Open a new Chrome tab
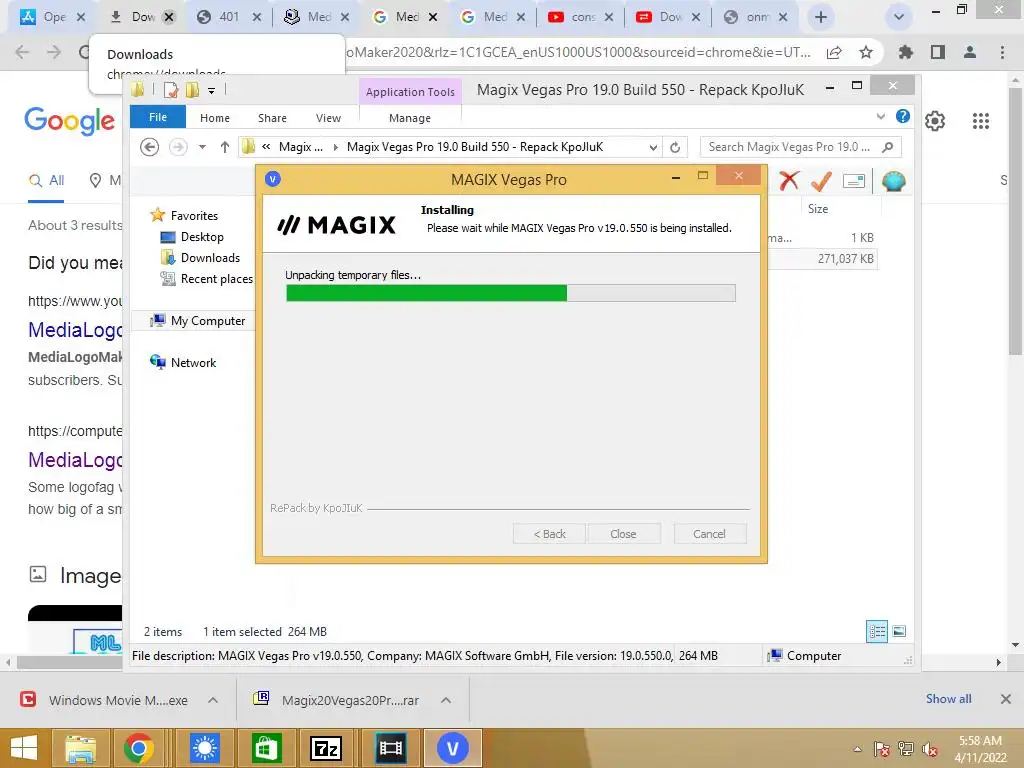 (821, 17)
